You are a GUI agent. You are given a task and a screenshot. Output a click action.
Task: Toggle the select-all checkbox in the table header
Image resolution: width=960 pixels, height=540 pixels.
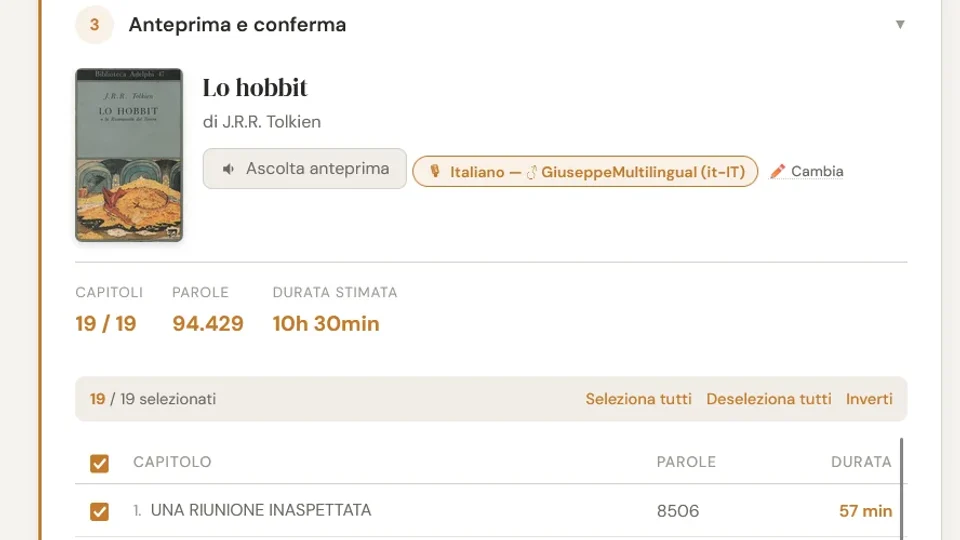click(99, 463)
